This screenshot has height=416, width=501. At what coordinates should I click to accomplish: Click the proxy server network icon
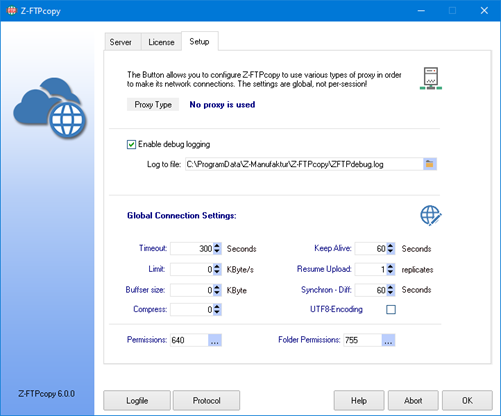pyautogui.click(x=431, y=78)
